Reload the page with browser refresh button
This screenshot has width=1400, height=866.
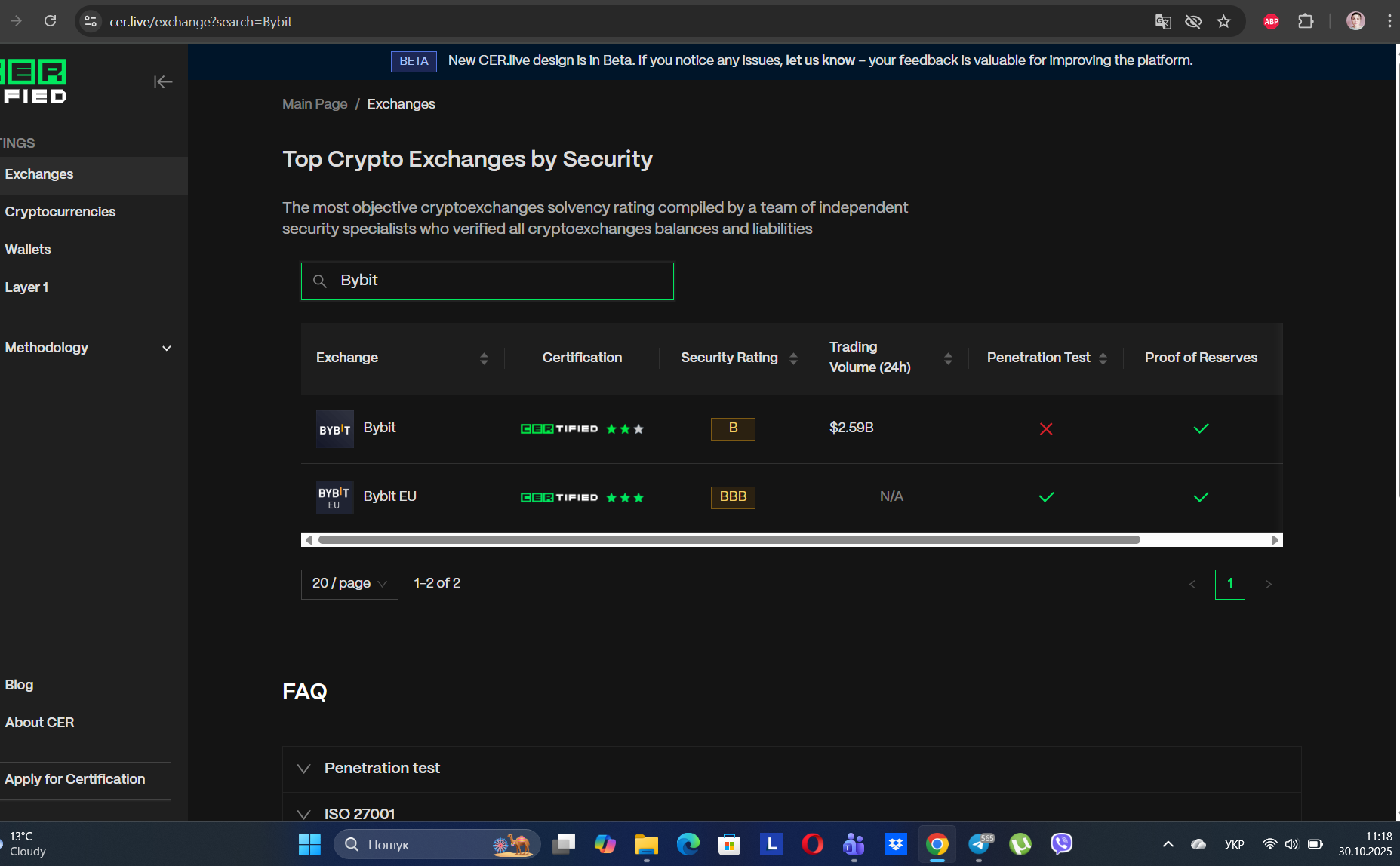[x=50, y=21]
